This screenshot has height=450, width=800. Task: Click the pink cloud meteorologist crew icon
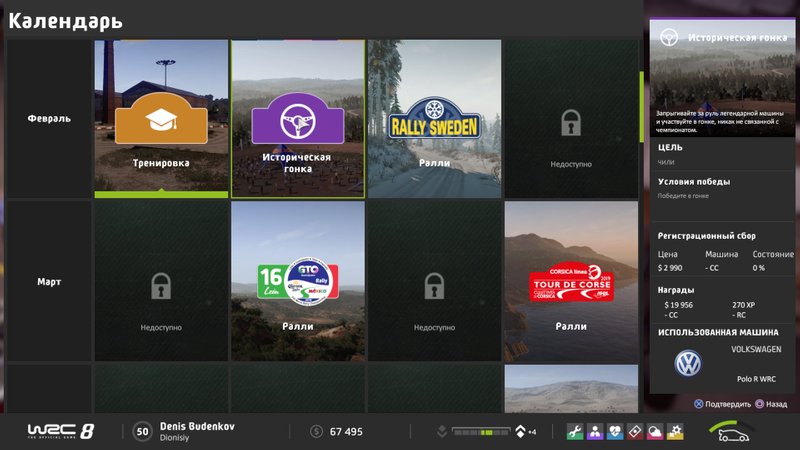pos(655,432)
